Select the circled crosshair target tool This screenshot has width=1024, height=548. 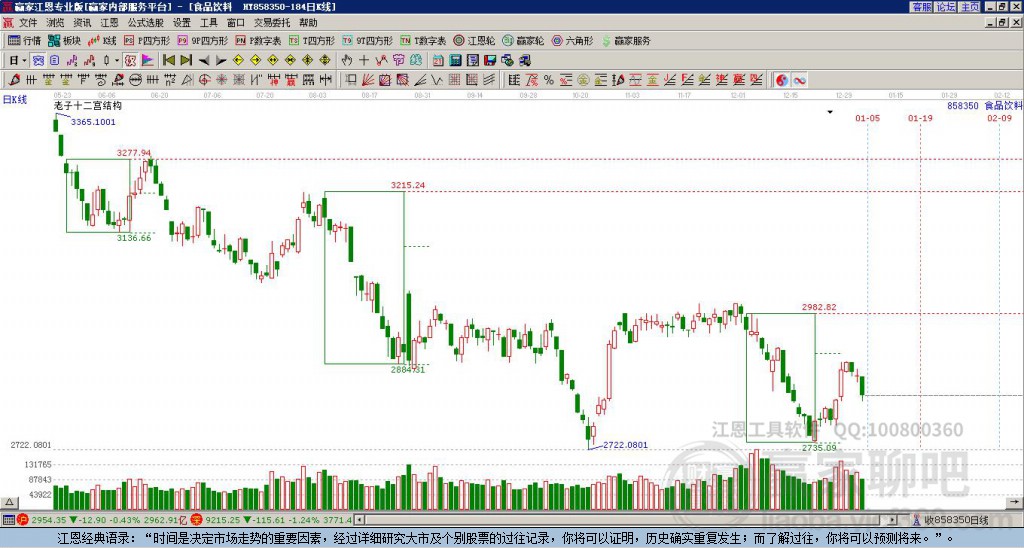tap(204, 80)
